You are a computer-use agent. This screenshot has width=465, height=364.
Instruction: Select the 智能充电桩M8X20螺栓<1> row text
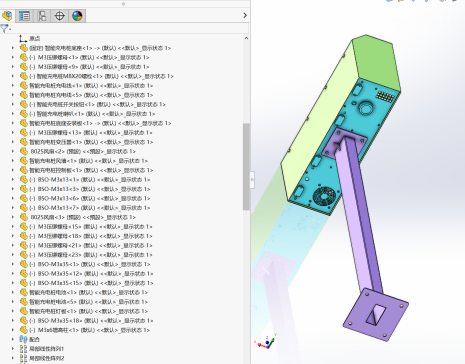coord(101,76)
